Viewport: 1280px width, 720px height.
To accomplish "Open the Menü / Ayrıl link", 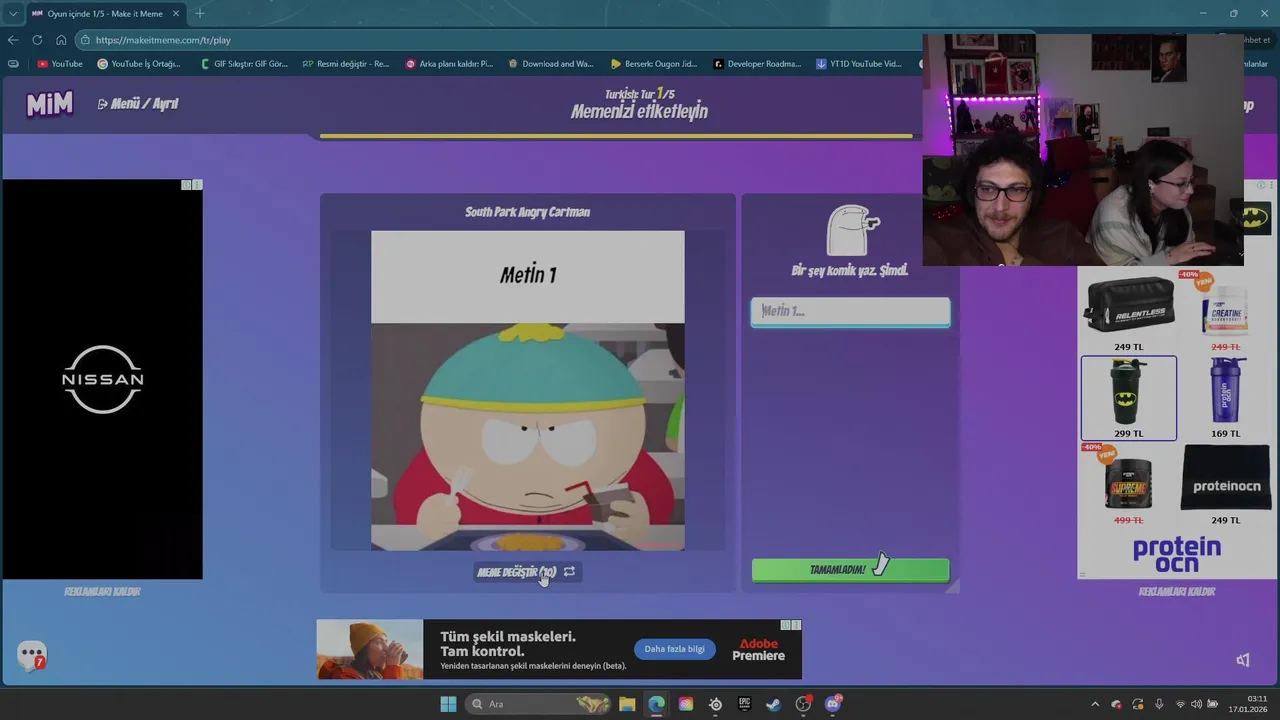I will [x=138, y=104].
